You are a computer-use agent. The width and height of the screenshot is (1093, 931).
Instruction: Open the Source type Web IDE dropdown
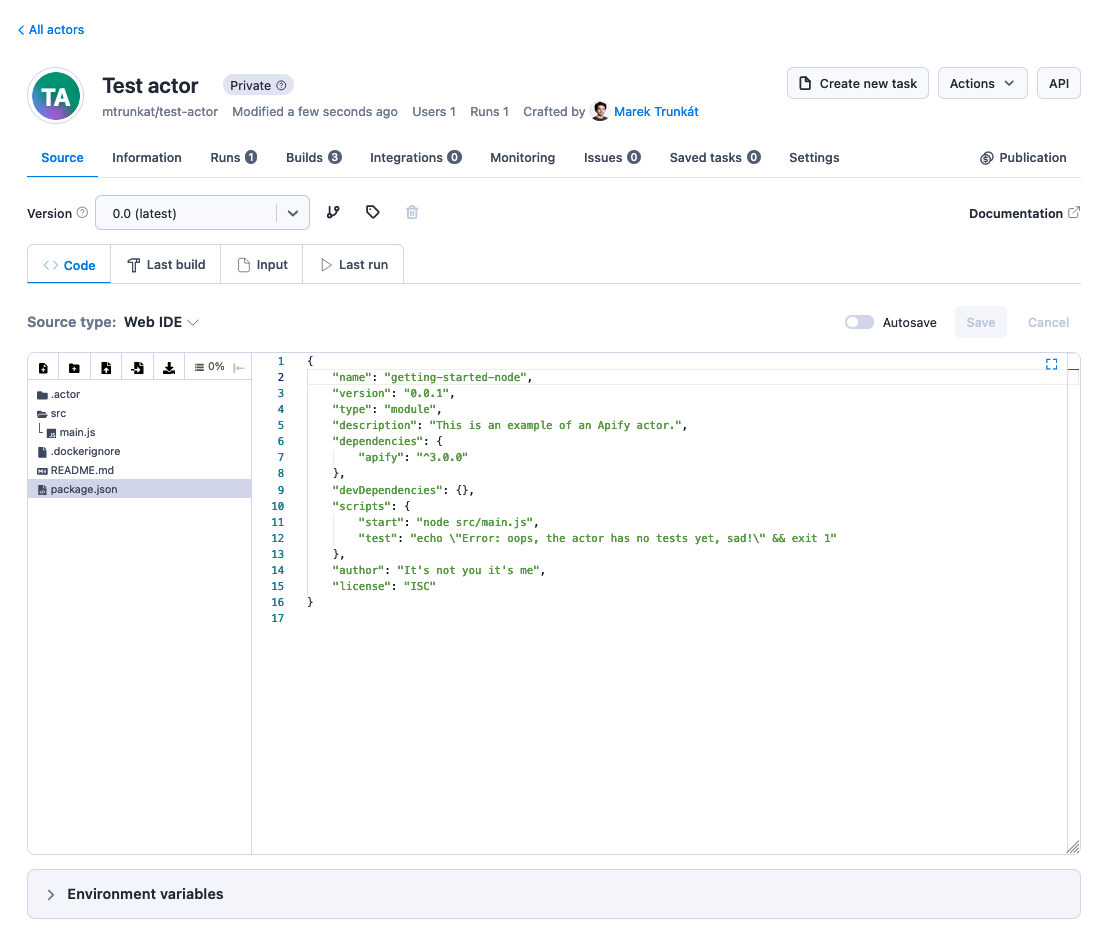161,322
